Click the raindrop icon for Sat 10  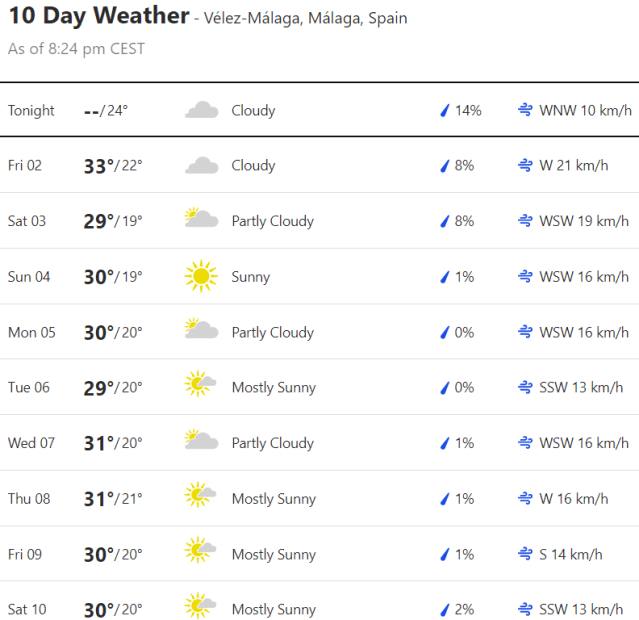click(445, 610)
